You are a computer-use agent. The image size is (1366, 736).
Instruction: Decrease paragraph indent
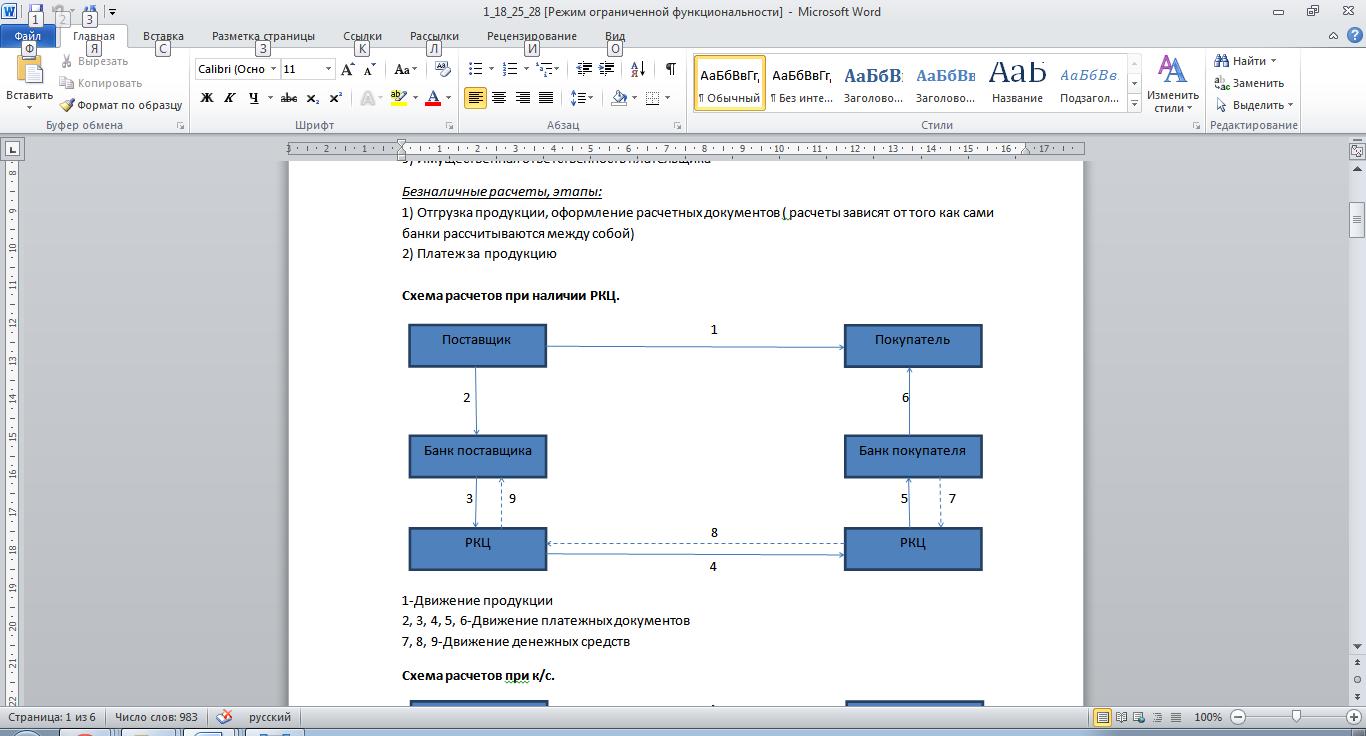(x=585, y=69)
